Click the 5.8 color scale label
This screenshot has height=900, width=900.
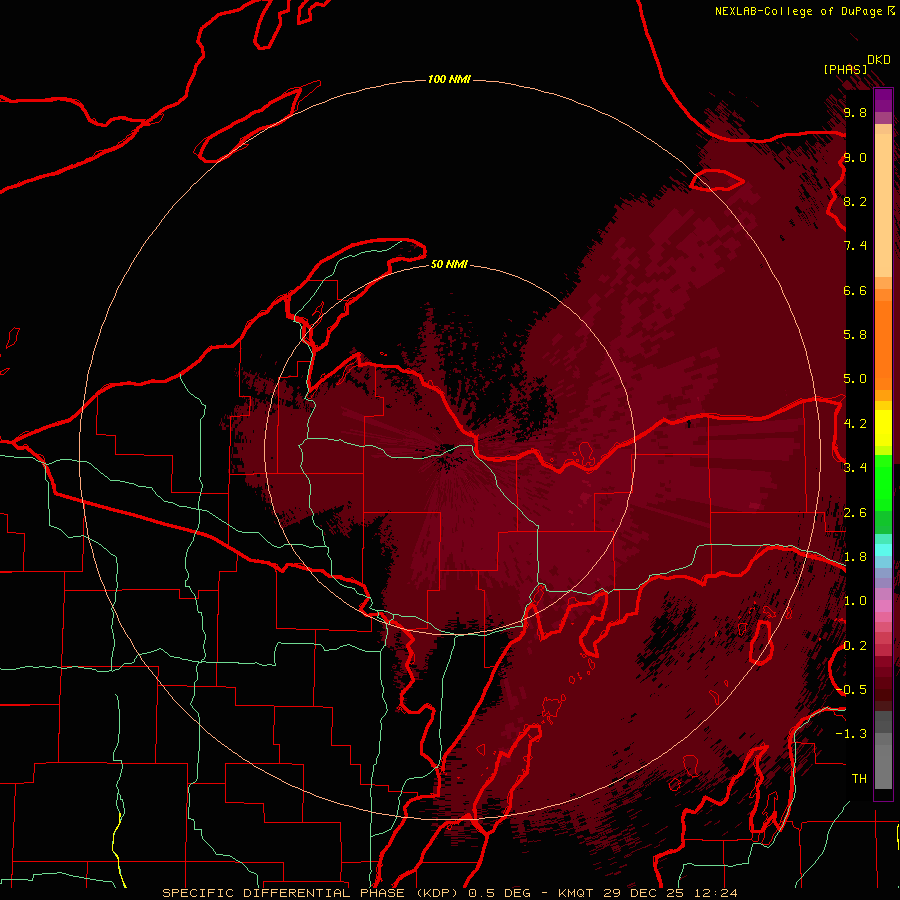pos(855,335)
